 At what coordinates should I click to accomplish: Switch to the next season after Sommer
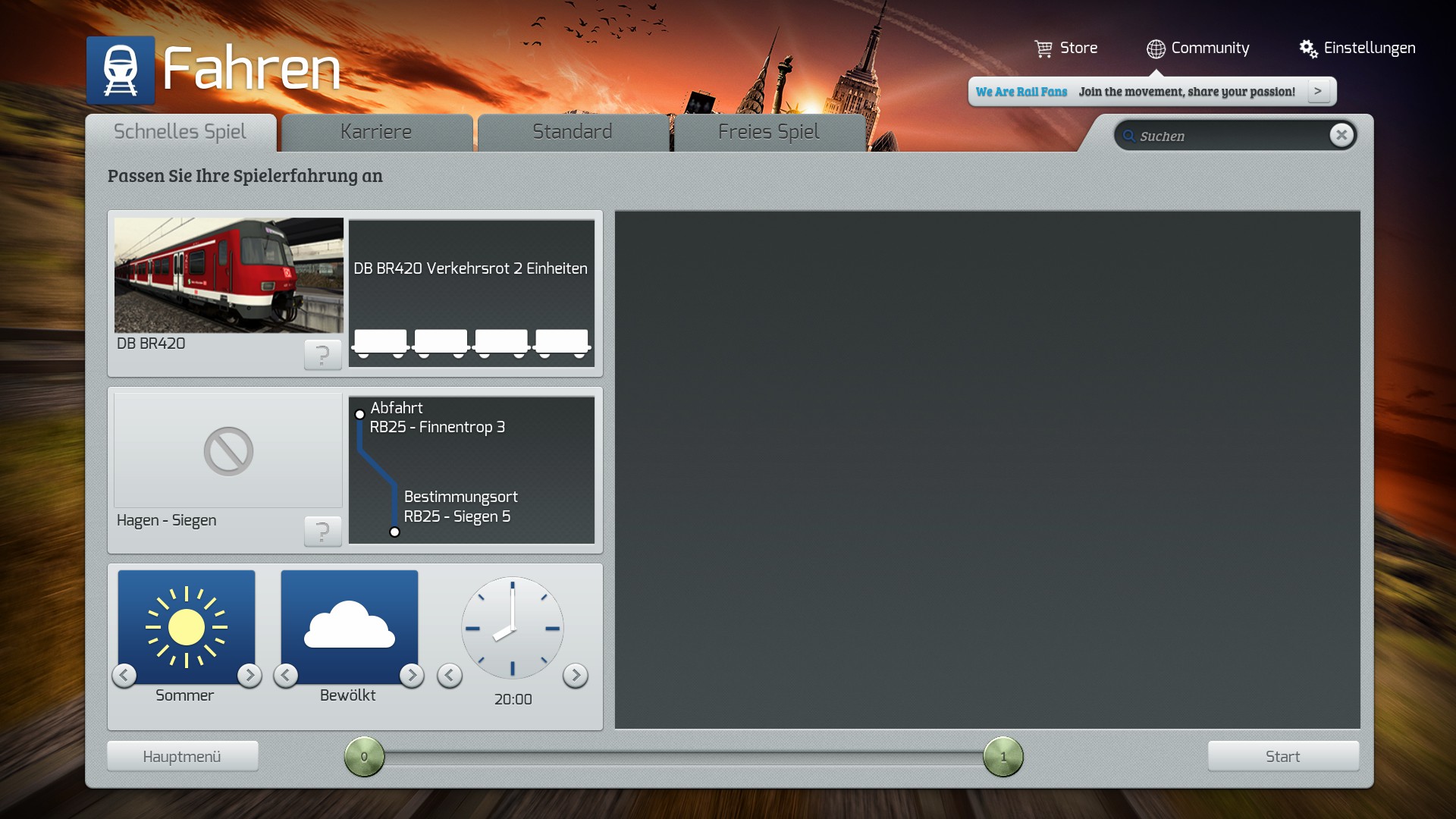[x=249, y=675]
